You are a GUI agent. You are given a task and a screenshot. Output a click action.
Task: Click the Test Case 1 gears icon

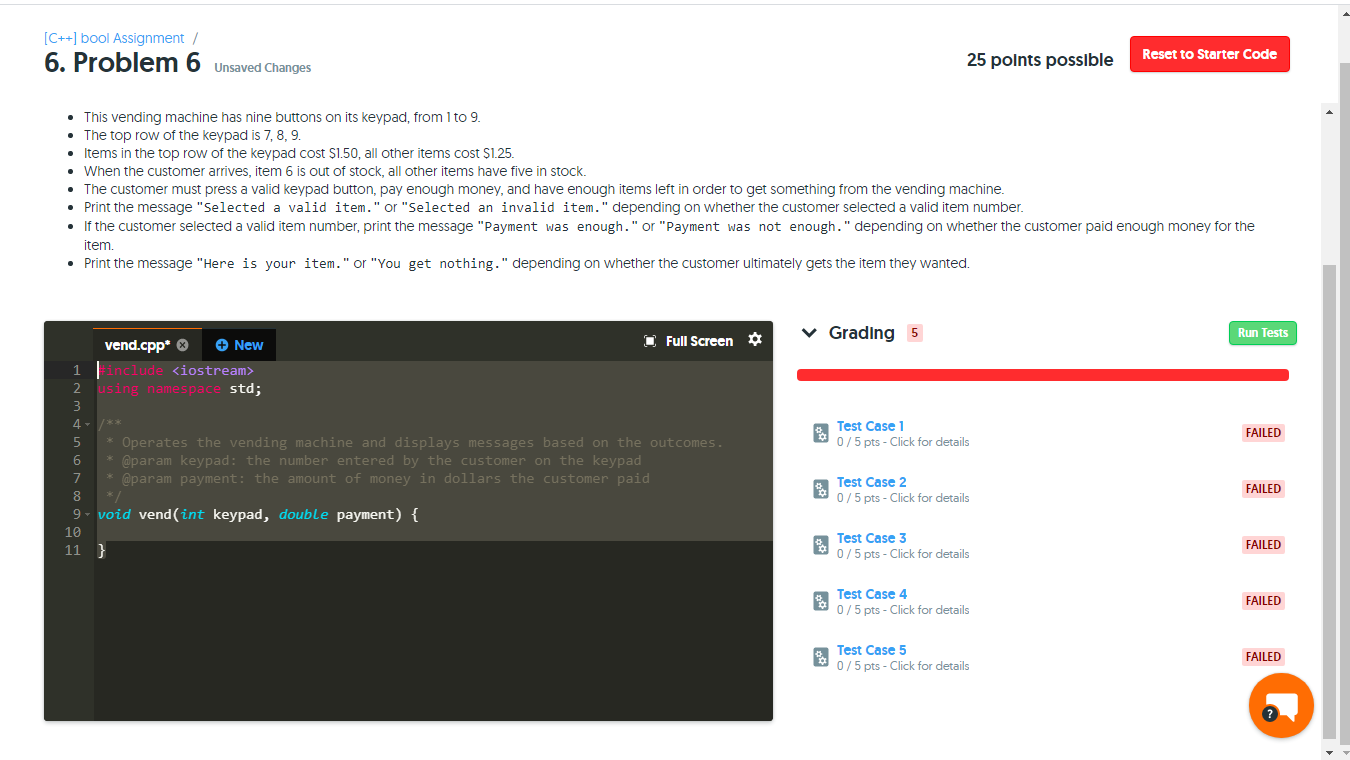[x=820, y=433]
